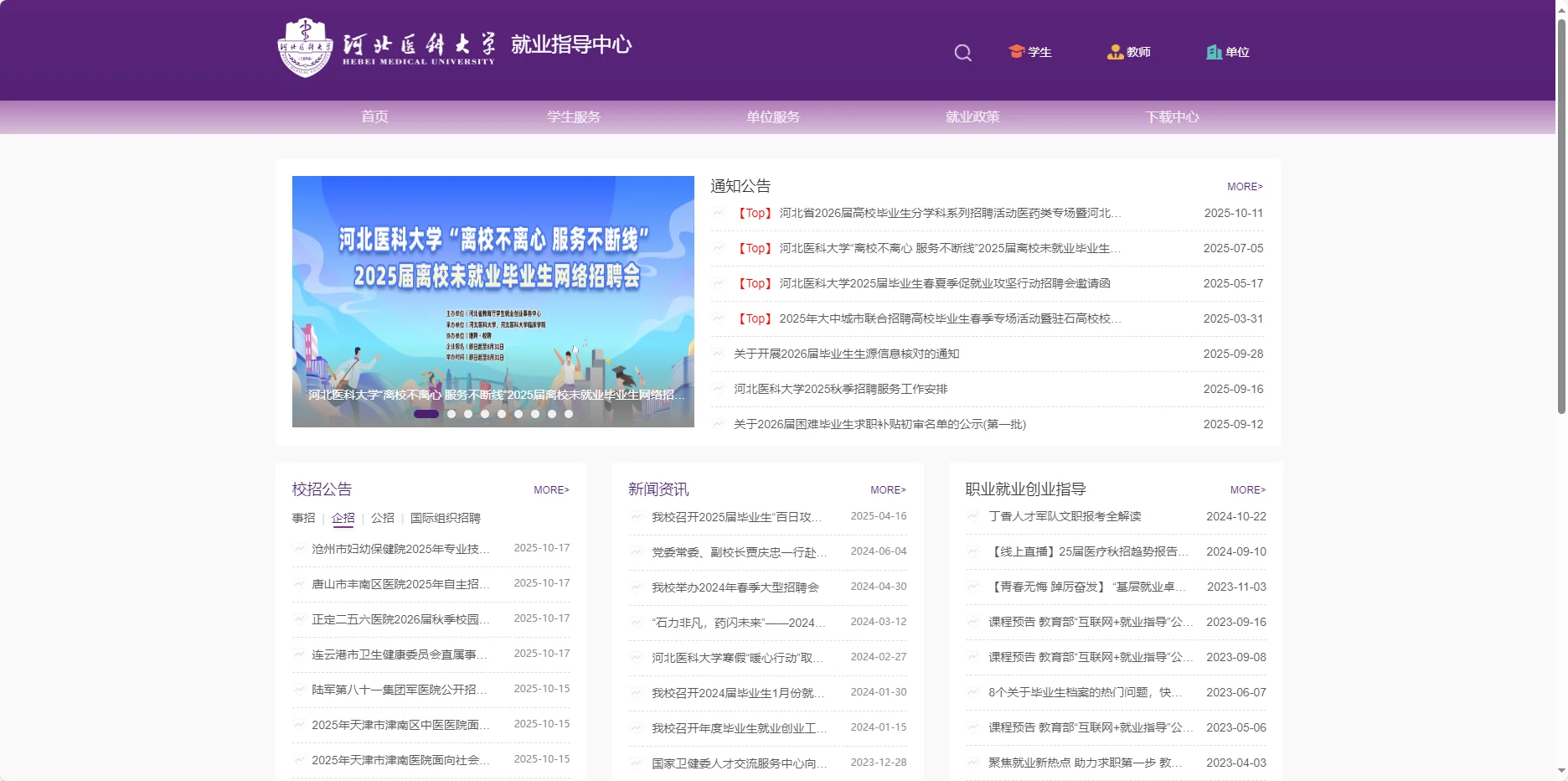Click the 校招公告 section heading
Viewport: 1568px width, 781px height.
coord(322,489)
